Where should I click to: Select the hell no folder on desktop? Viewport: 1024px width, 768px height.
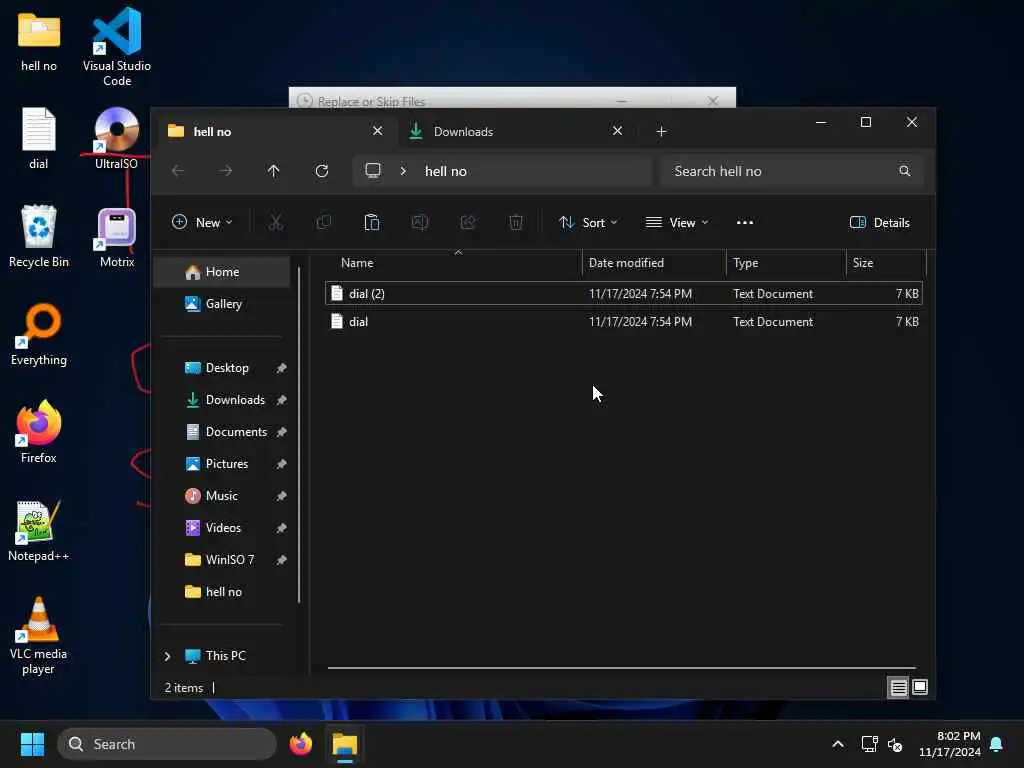(x=39, y=40)
